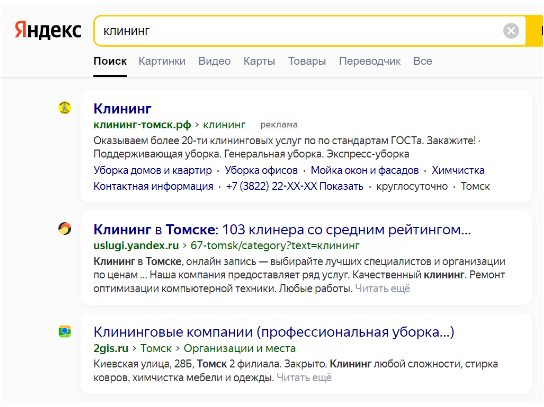Open Клининг в Томске: 103 клинера result

click(282, 229)
